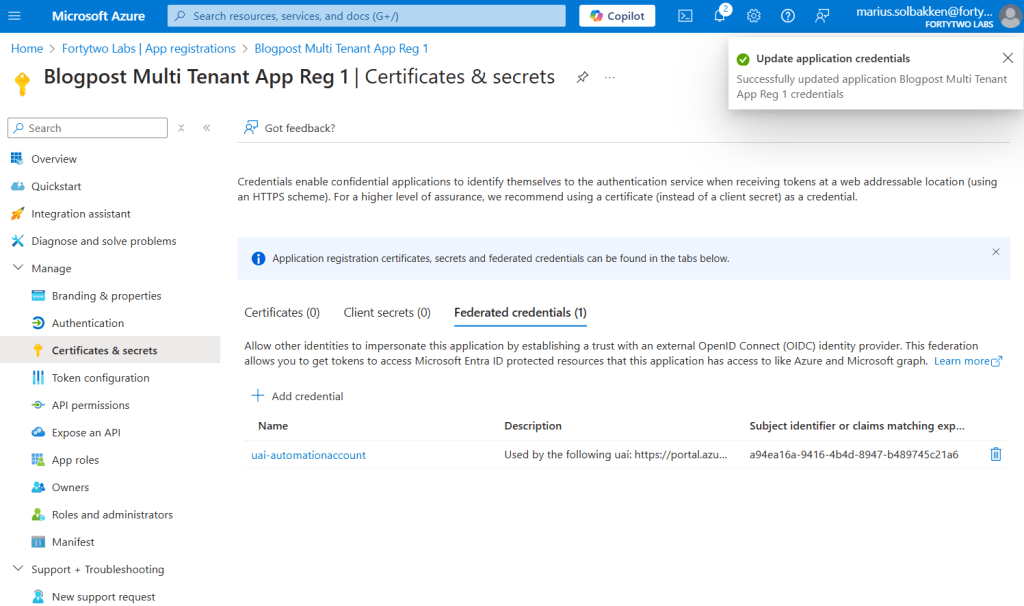
Task: Collapse the Manage section
Action: [18, 268]
